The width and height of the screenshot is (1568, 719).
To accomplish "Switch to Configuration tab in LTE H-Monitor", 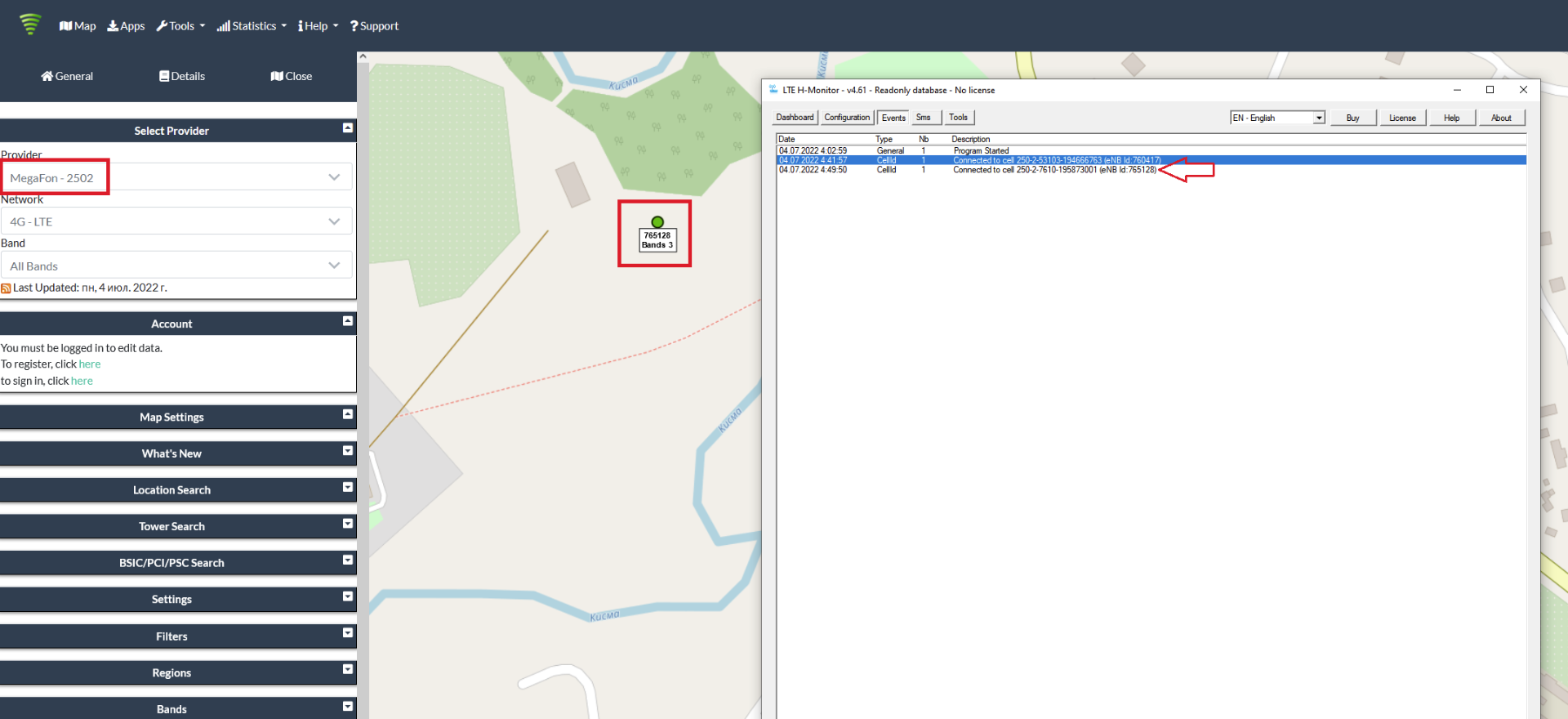I will point(847,118).
